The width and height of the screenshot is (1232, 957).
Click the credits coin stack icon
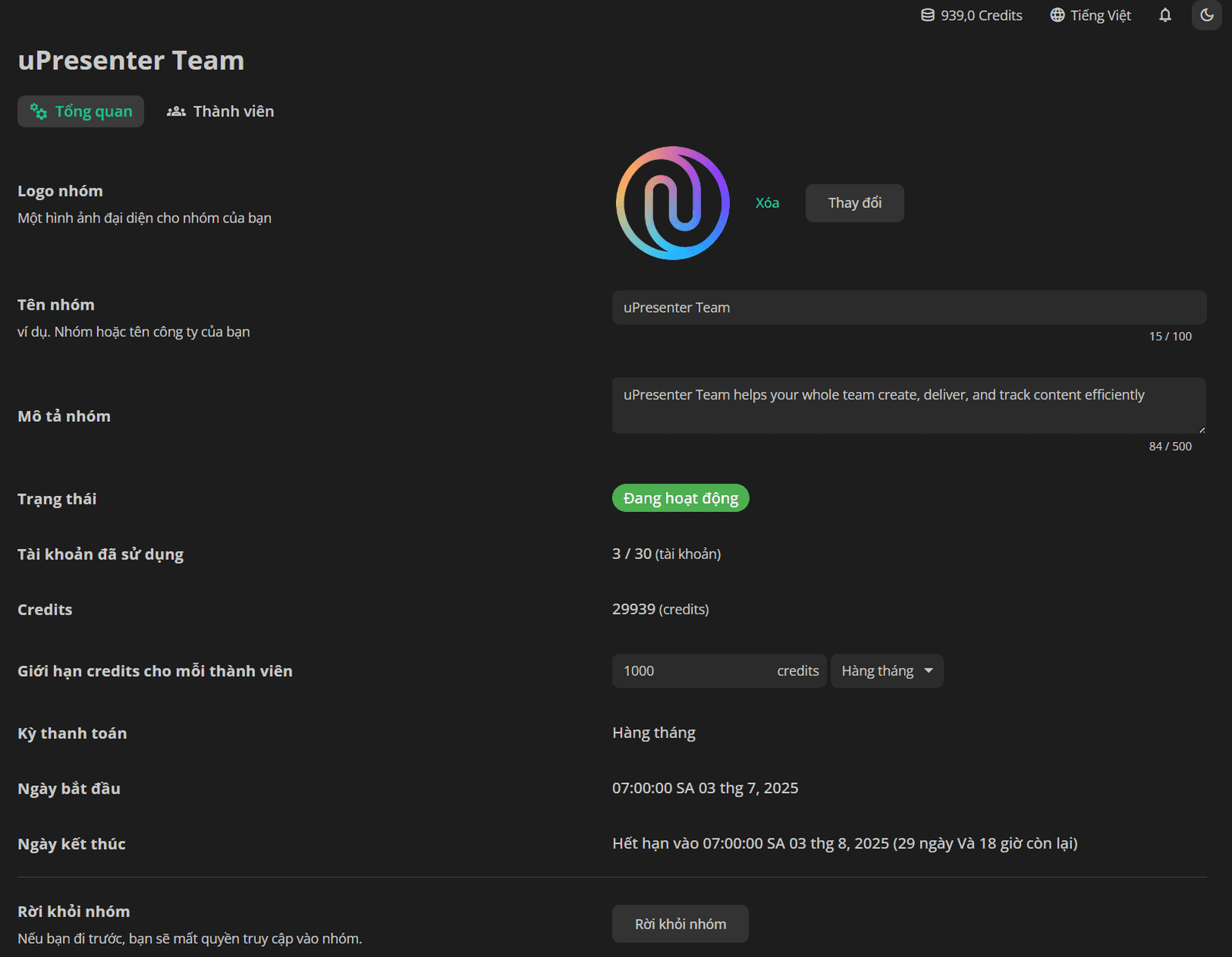coord(928,15)
